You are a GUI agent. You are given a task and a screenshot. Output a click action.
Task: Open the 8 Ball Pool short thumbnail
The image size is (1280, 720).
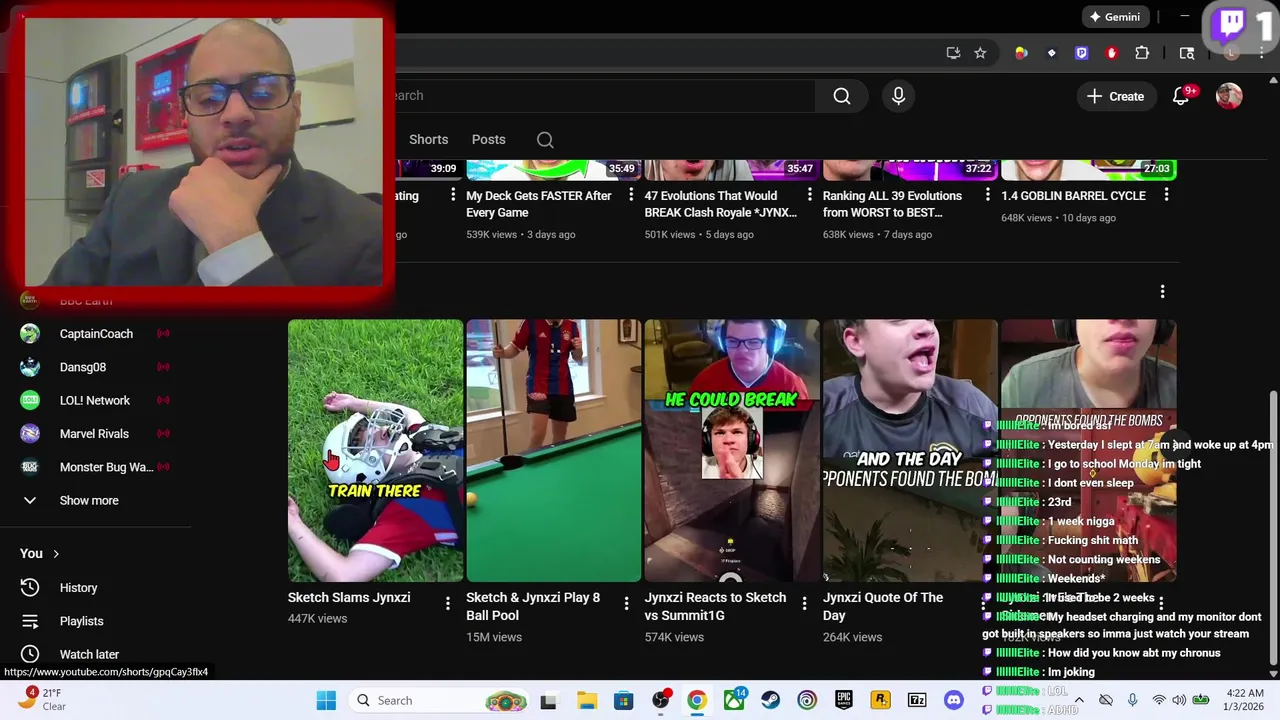(x=553, y=451)
